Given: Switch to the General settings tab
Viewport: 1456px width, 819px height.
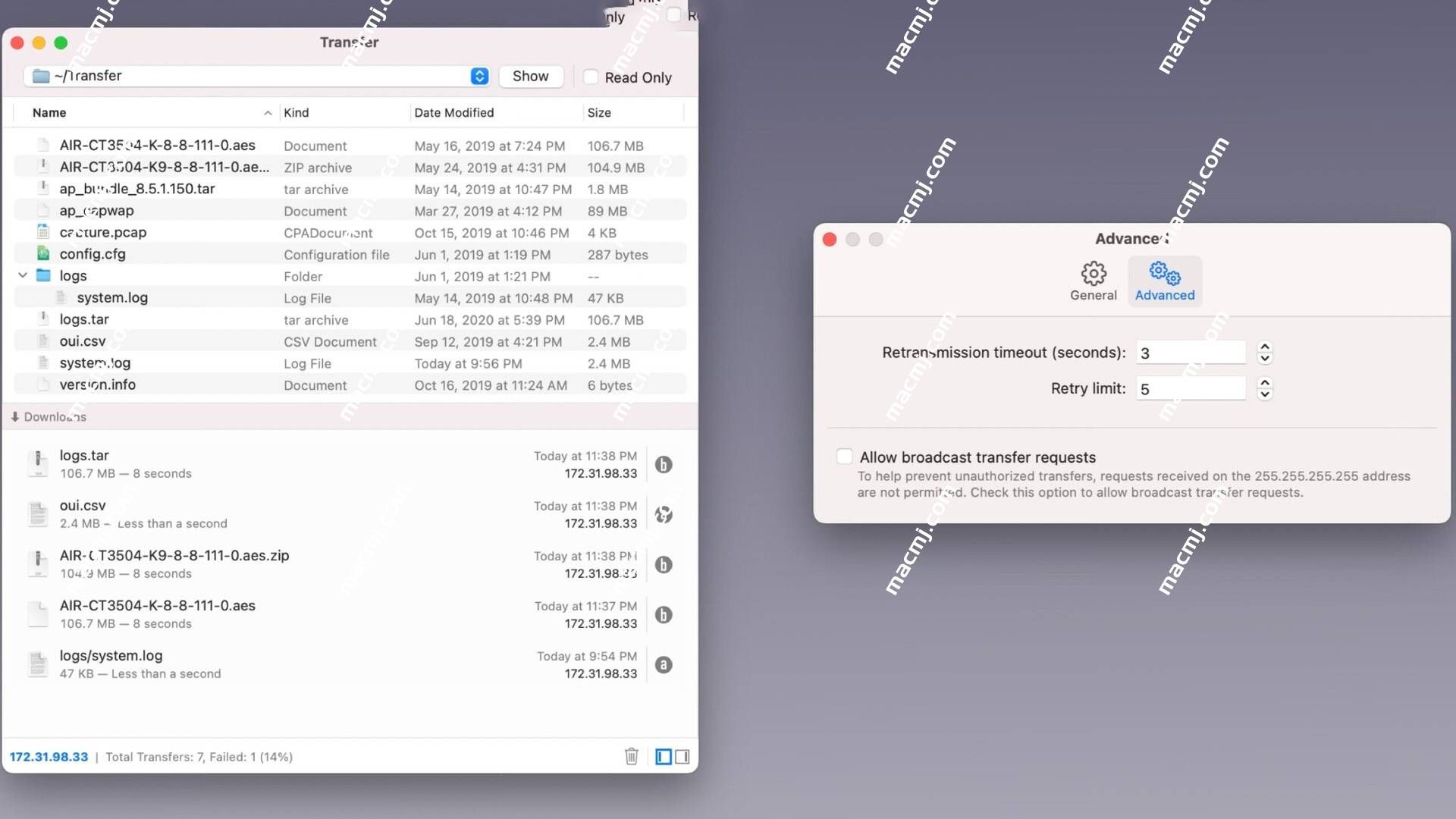Looking at the screenshot, I should click(x=1094, y=281).
